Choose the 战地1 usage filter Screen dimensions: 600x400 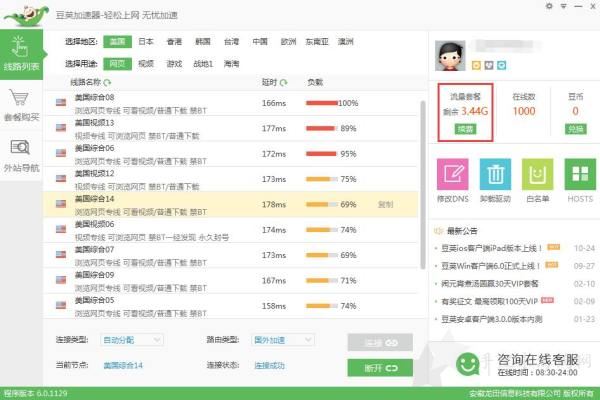[x=203, y=64]
